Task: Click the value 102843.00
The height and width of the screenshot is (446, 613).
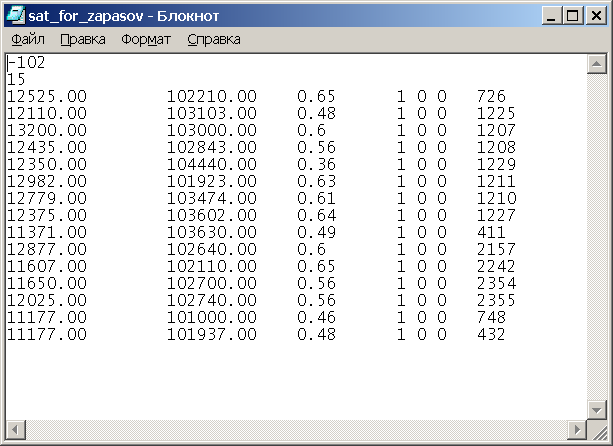Action: click(x=212, y=147)
